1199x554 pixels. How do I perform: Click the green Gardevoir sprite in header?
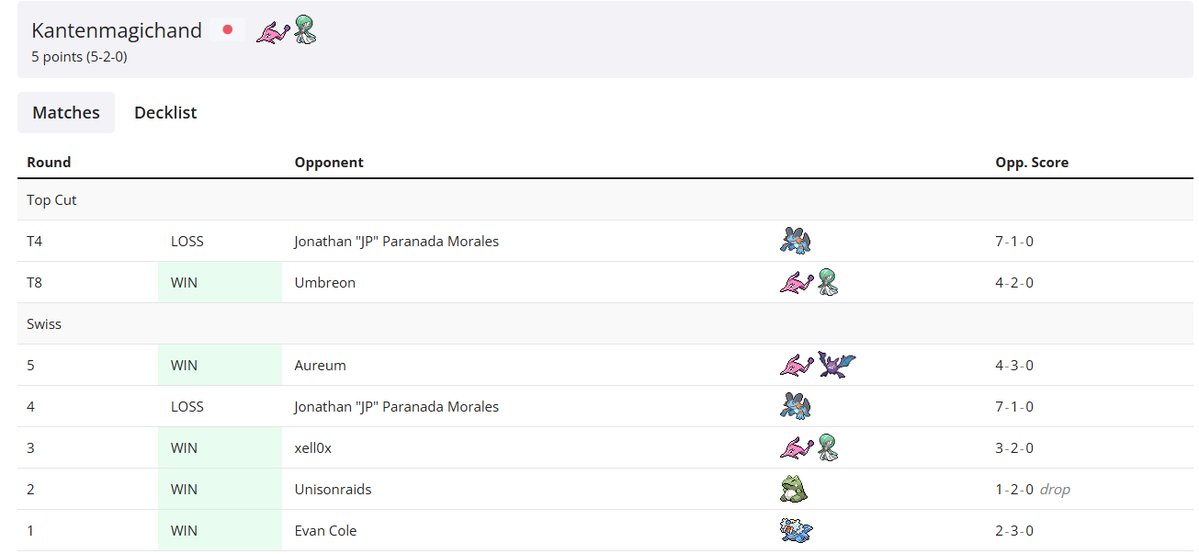(305, 30)
